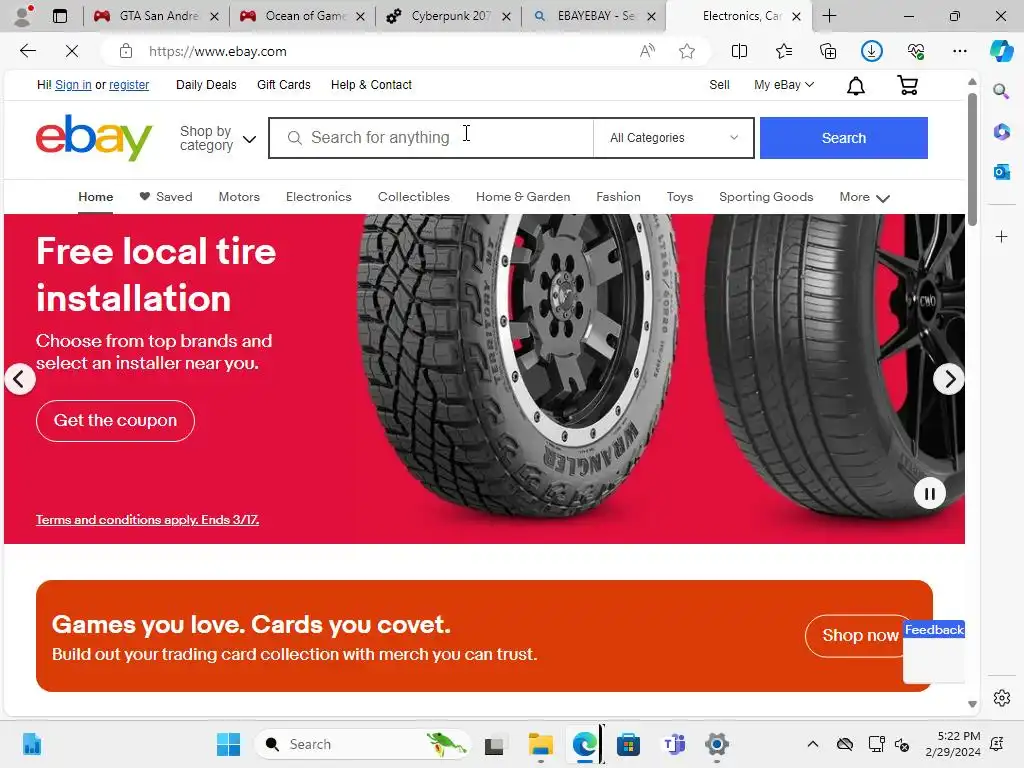The image size is (1024, 768).
Task: Click Shop now on trading cards banner
Action: point(860,635)
